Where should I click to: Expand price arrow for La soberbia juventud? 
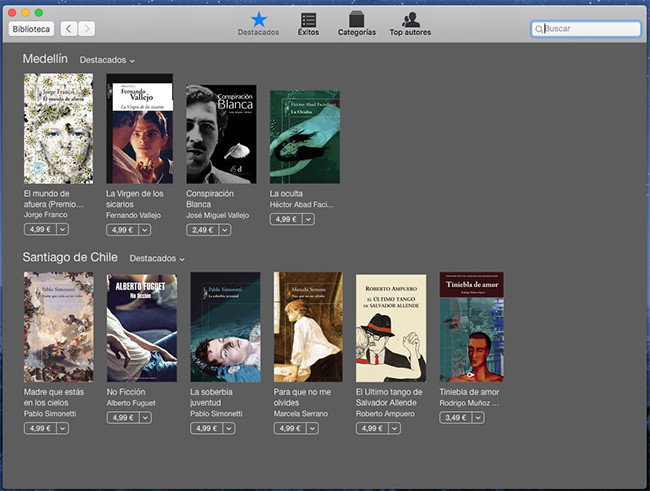pos(229,428)
